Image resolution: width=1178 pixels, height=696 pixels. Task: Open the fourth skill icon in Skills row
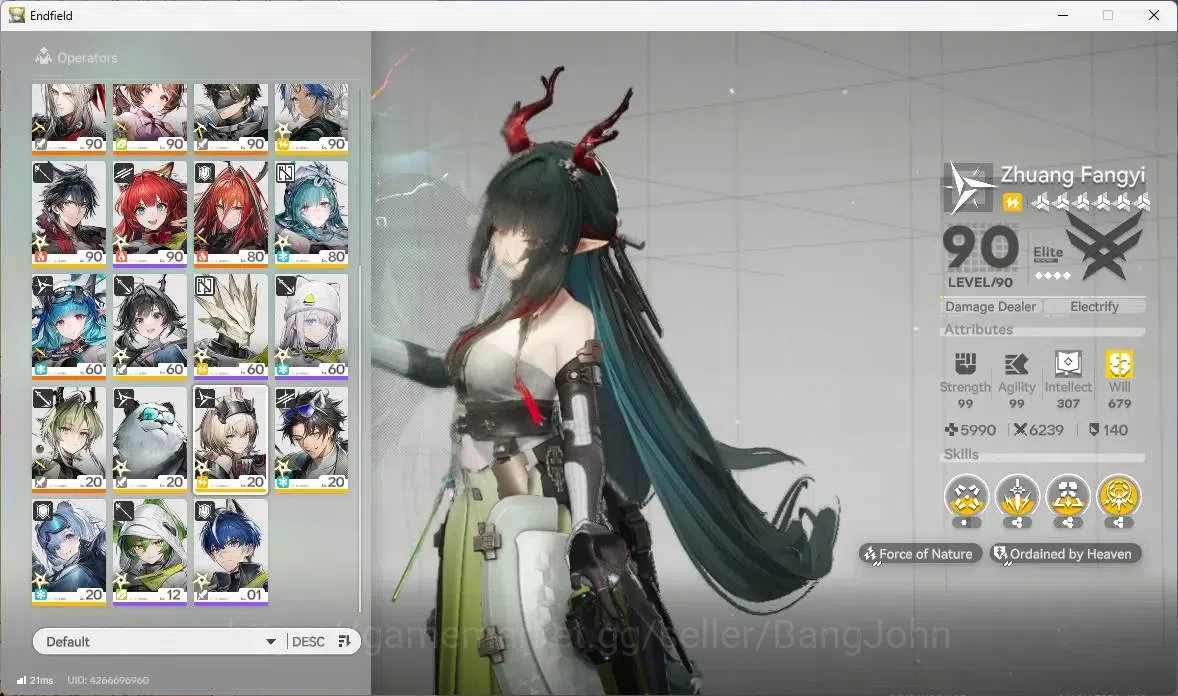1119,496
